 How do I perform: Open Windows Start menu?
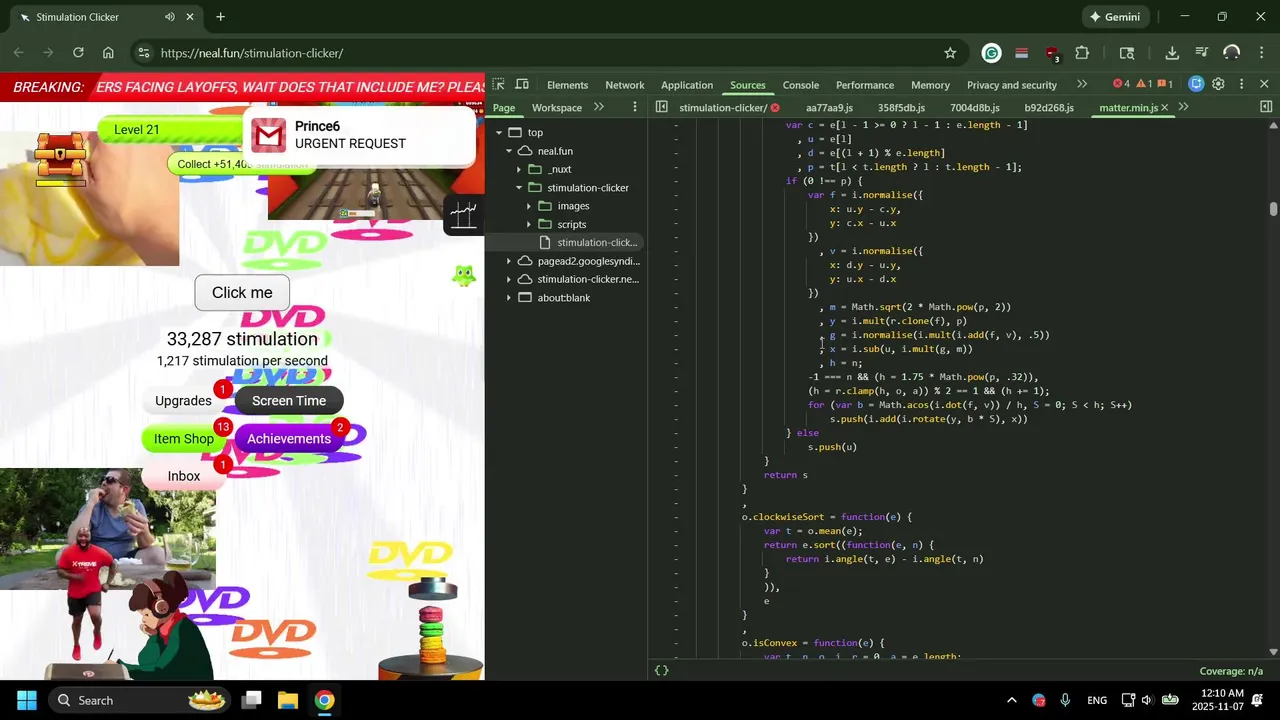(27, 700)
